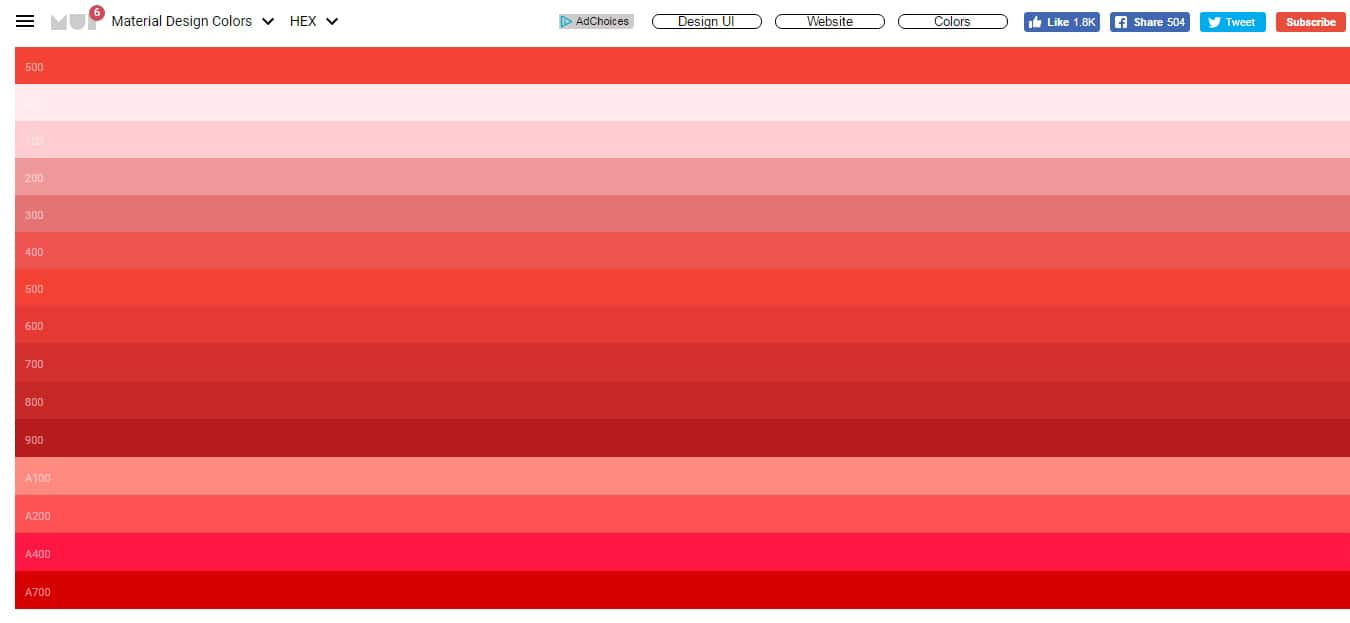
Task: Open the HEX color format dropdown
Action: tap(314, 21)
